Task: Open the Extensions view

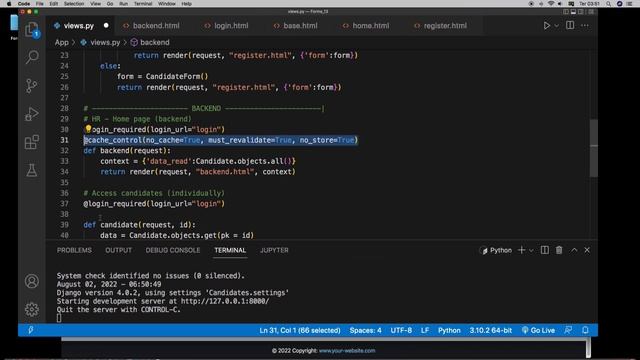Action: (32, 142)
